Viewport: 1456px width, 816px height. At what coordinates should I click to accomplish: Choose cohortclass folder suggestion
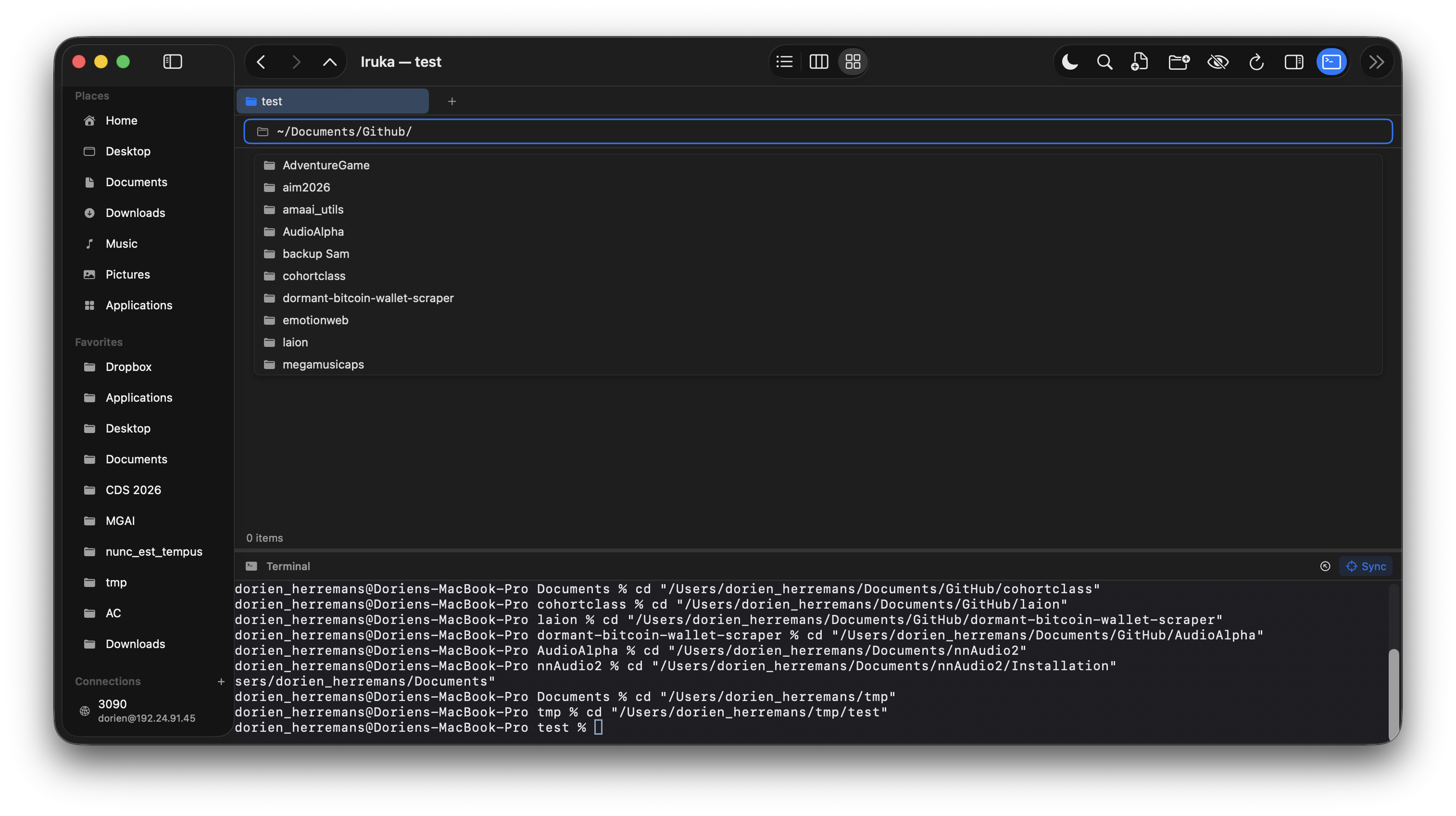[x=818, y=275]
